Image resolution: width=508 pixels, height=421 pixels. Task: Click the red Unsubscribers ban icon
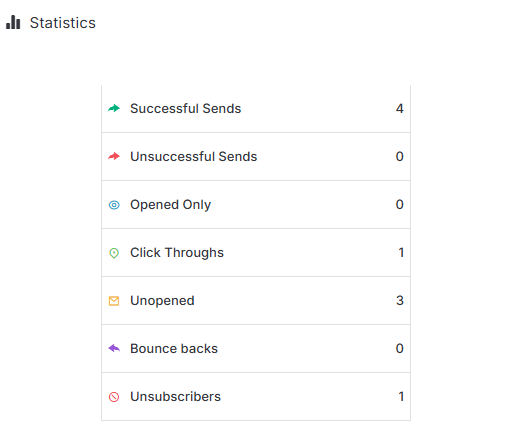click(114, 397)
